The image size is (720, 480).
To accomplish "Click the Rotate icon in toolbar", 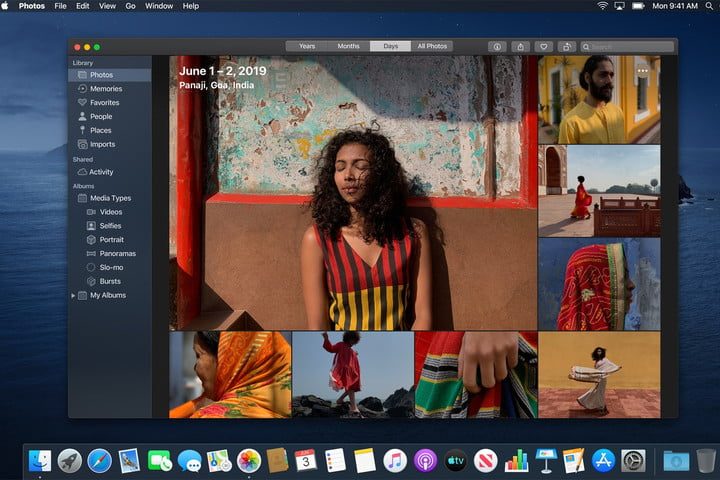I will tap(567, 46).
